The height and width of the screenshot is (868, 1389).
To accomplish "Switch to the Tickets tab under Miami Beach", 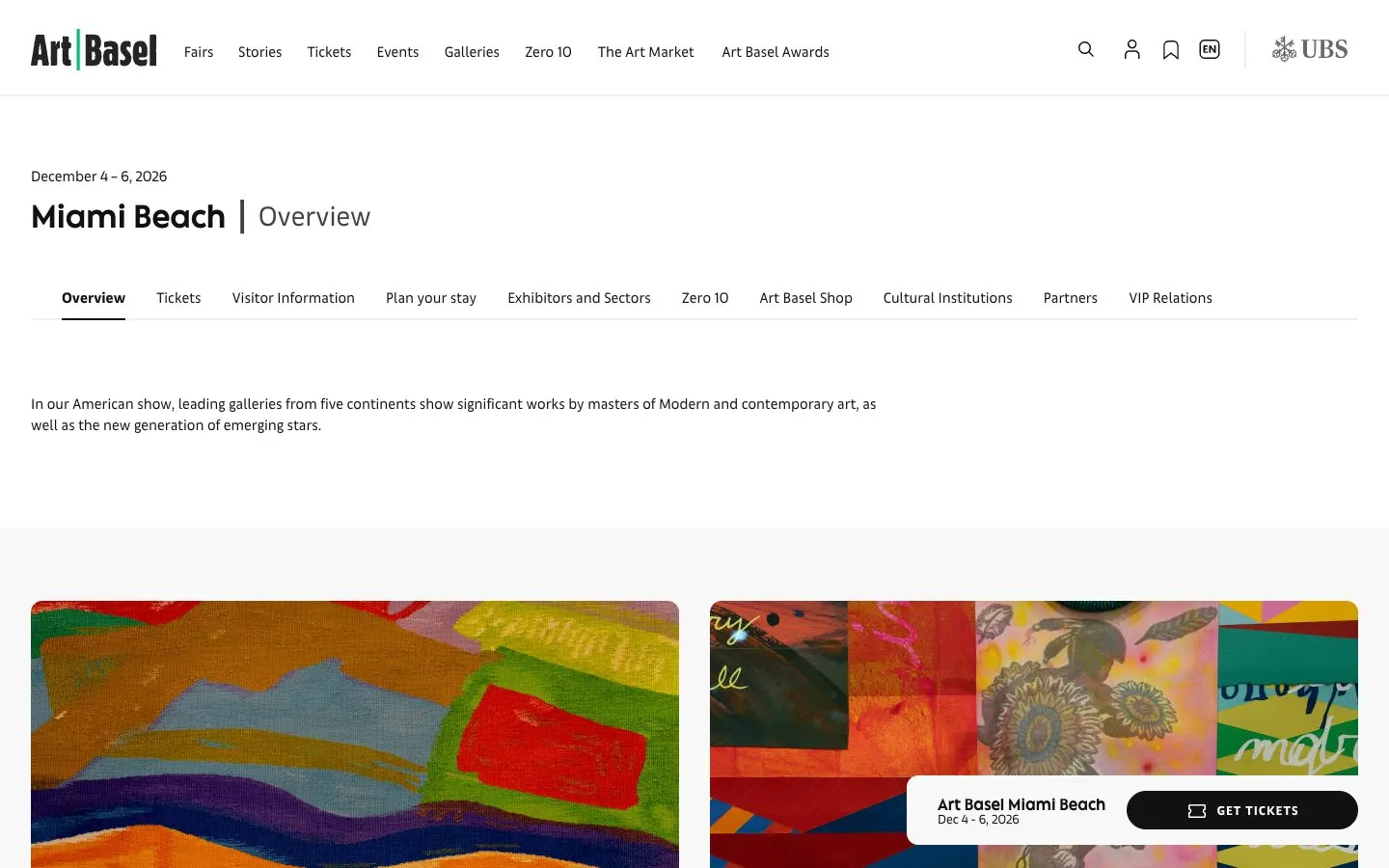I will click(x=178, y=298).
